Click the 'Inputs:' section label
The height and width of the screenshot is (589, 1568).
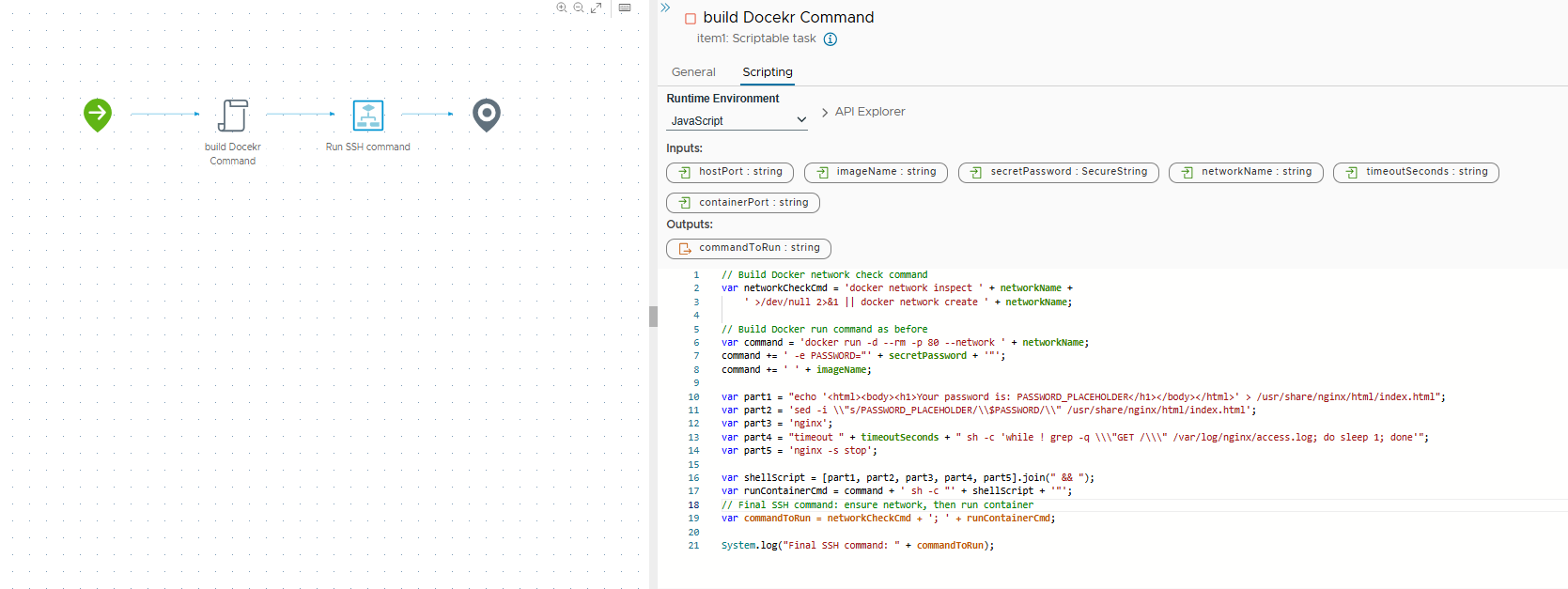684,148
